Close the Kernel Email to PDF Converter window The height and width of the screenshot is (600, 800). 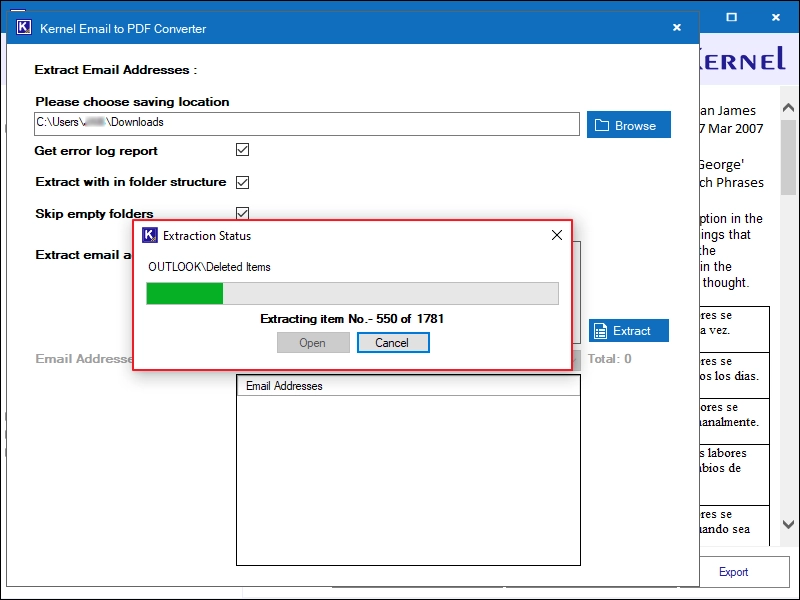677,28
